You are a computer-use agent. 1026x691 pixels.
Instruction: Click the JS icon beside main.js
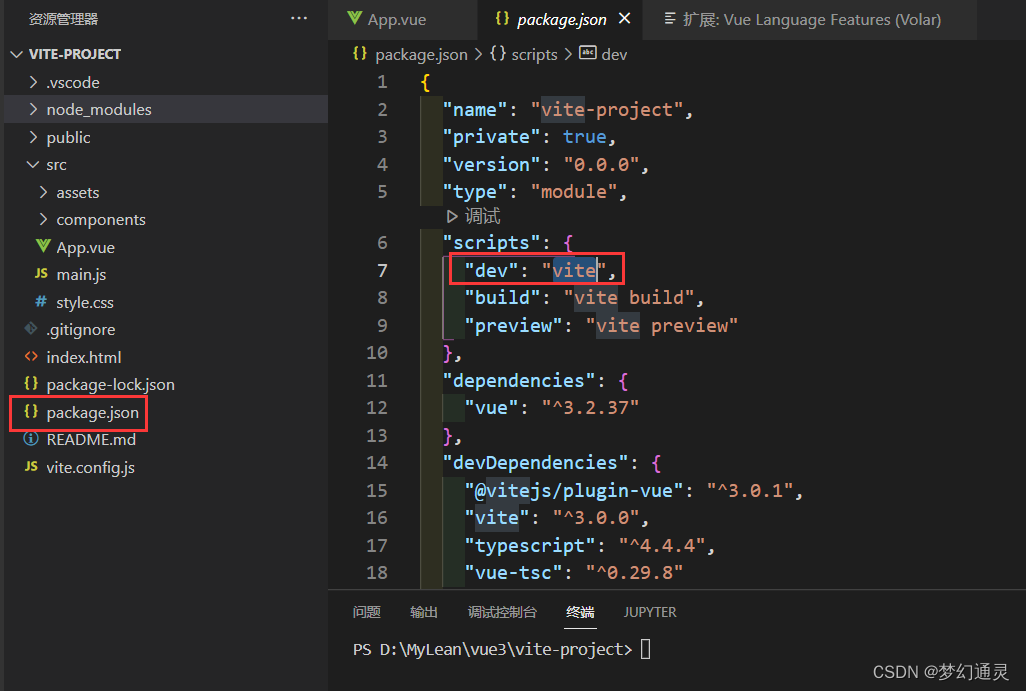tap(41, 274)
